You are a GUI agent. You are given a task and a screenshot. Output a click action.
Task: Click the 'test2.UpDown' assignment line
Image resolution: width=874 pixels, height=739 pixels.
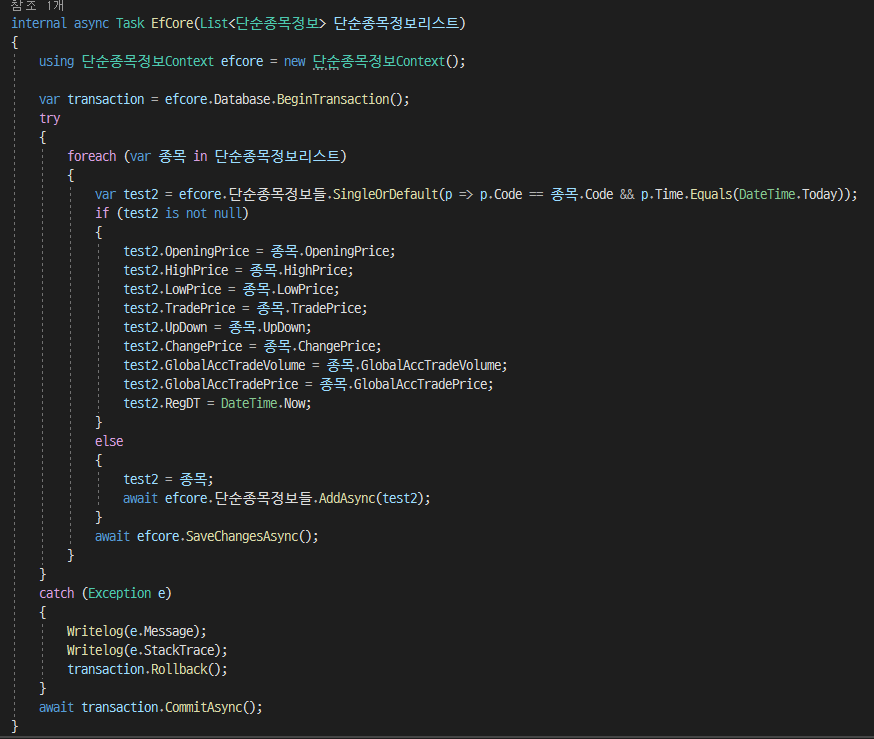[217, 327]
